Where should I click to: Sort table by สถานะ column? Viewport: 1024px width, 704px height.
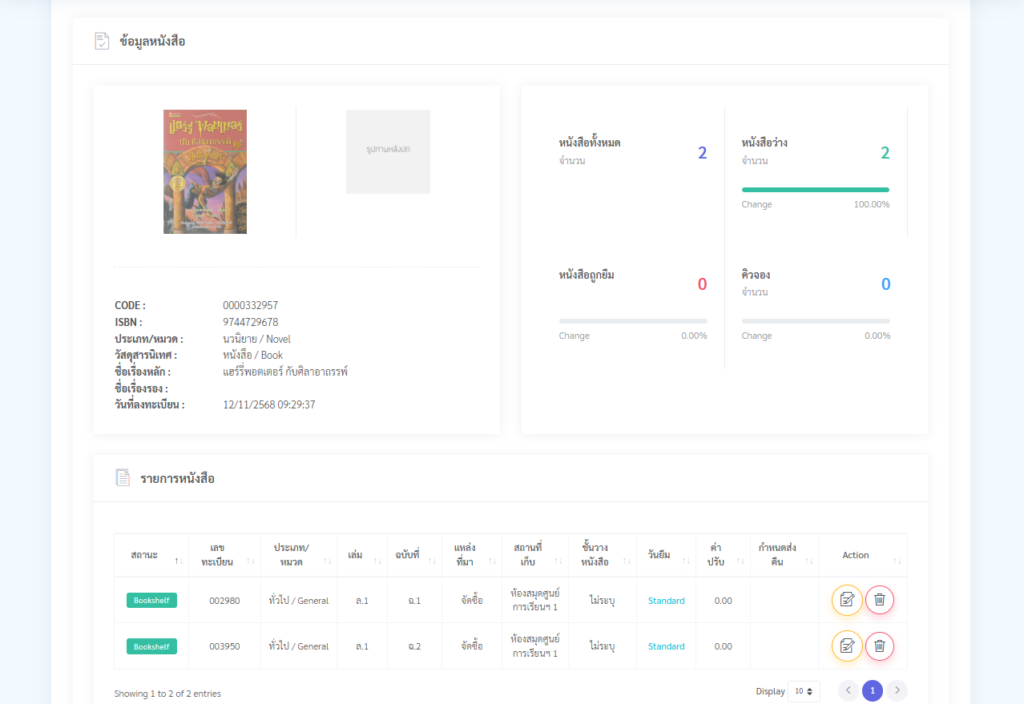pos(151,555)
